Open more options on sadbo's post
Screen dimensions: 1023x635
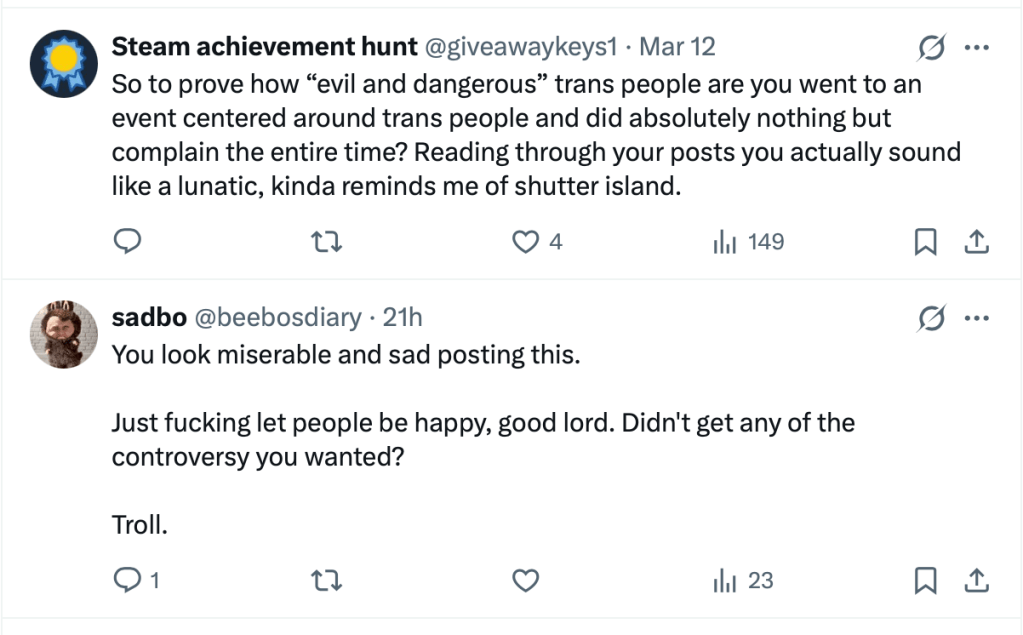976,318
